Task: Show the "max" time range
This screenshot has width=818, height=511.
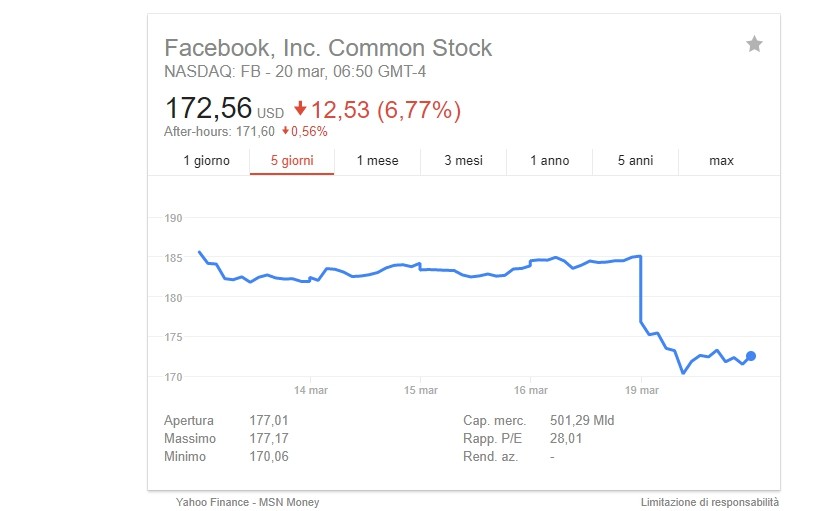Action: point(721,161)
